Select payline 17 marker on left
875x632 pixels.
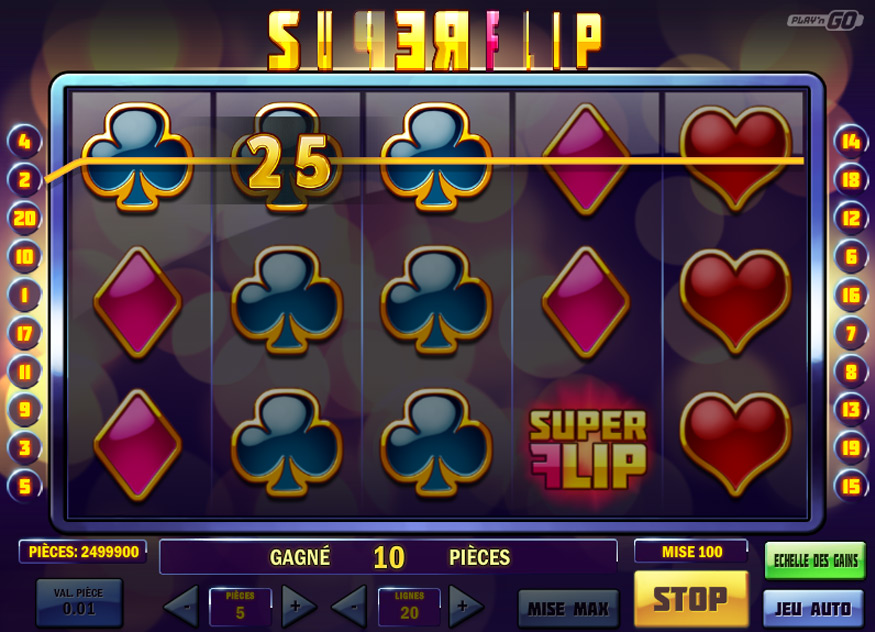(24, 333)
